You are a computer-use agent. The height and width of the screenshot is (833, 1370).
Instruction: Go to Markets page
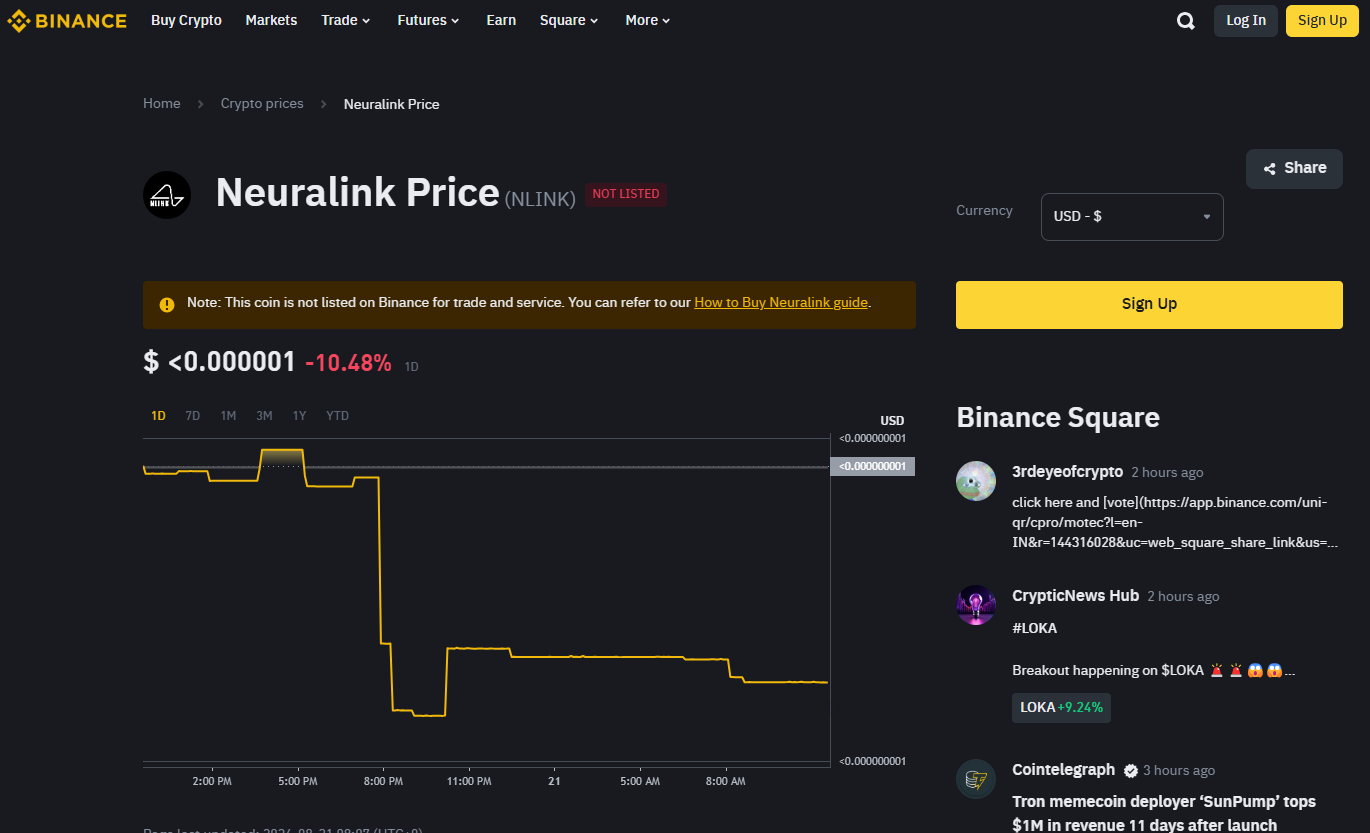(271, 20)
